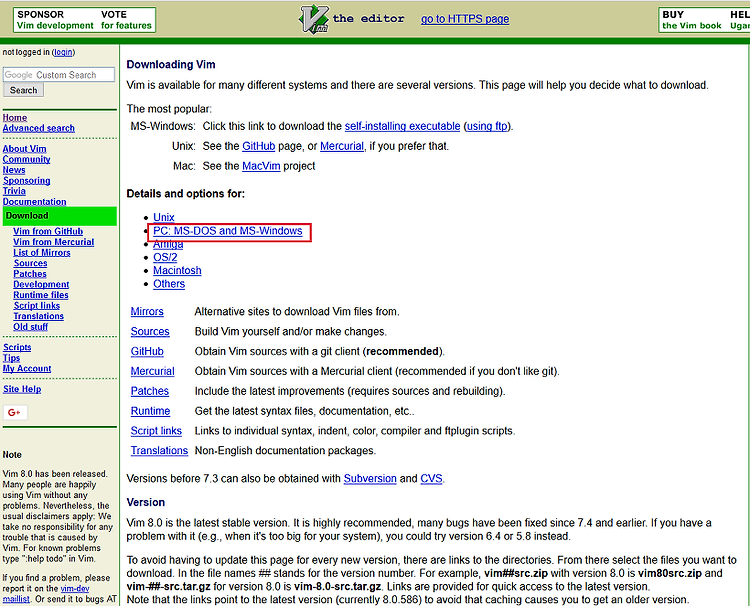This screenshot has height=606, width=750.
Task: Open Translations sidebar sublink
Action: click(x=38, y=316)
